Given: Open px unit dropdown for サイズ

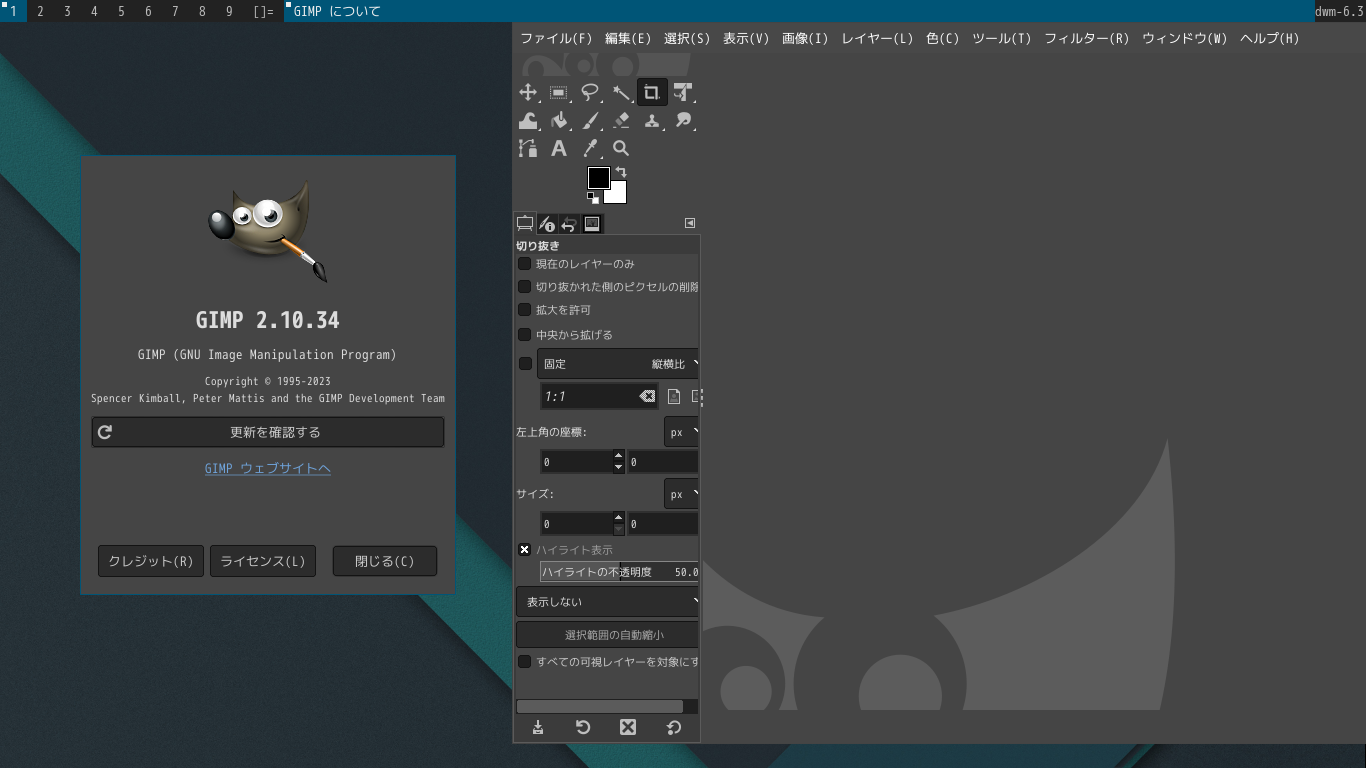Looking at the screenshot, I should (681, 494).
